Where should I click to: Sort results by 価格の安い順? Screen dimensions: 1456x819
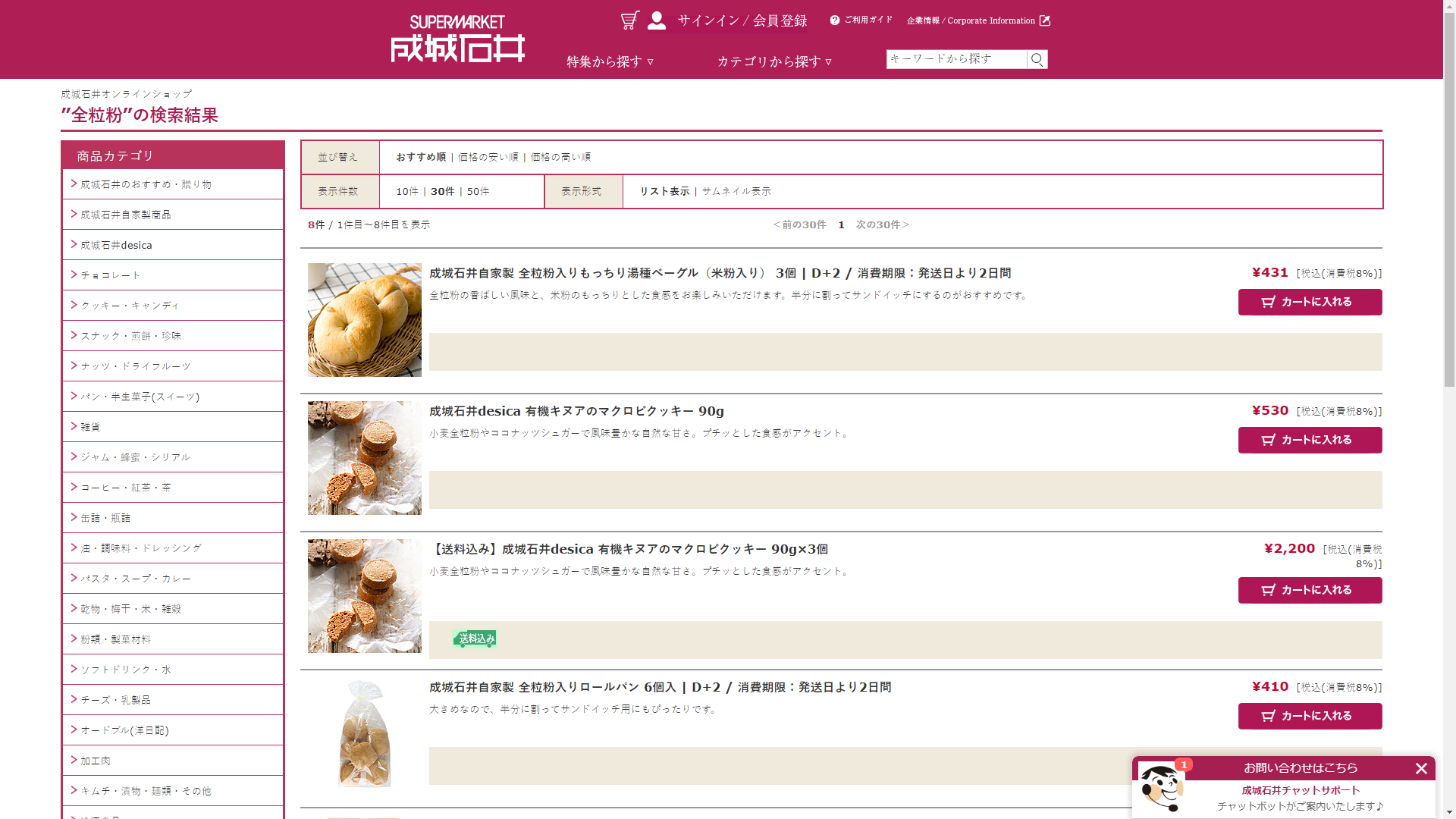pos(488,157)
